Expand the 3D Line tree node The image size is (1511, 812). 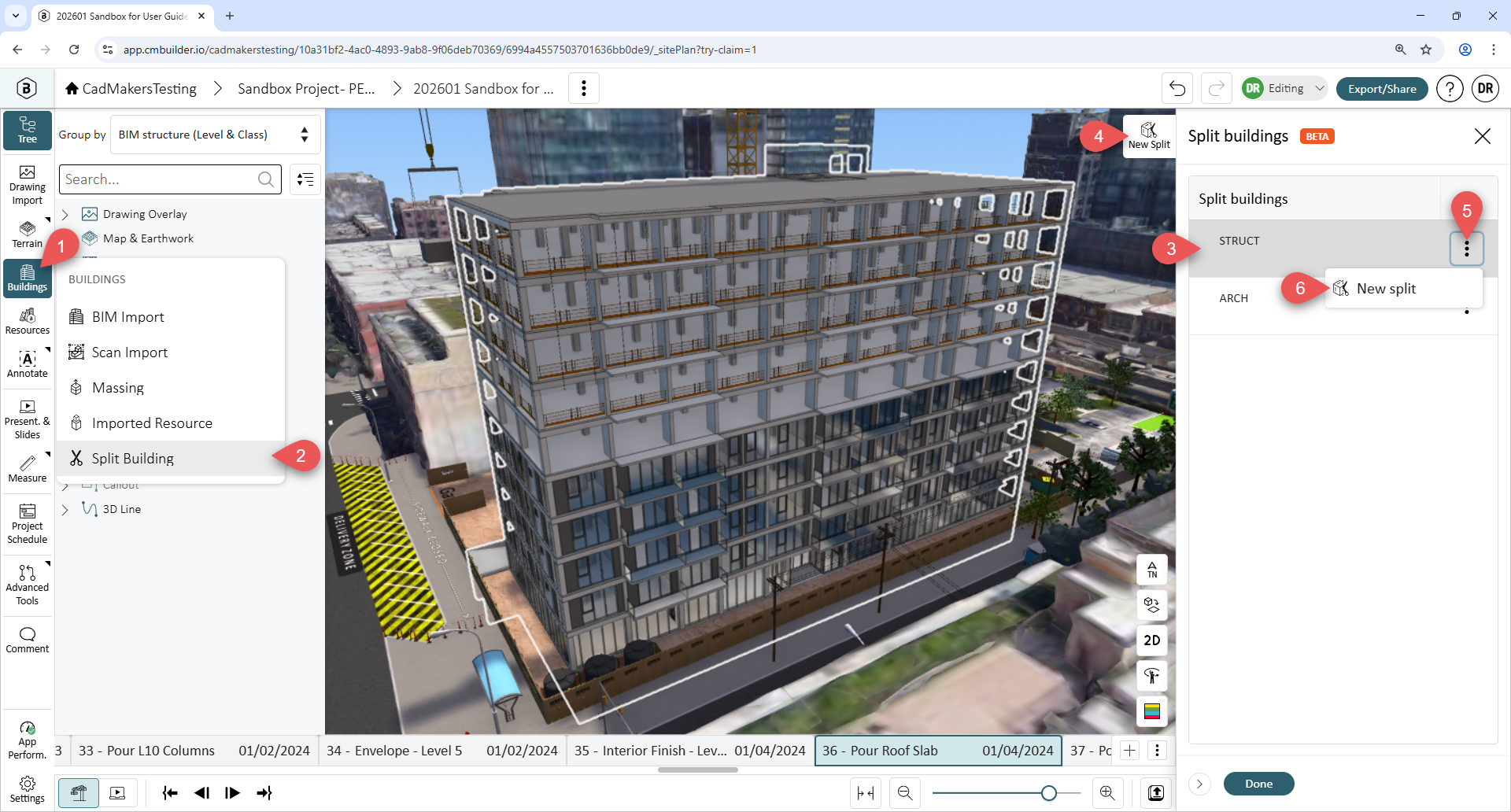coord(65,509)
